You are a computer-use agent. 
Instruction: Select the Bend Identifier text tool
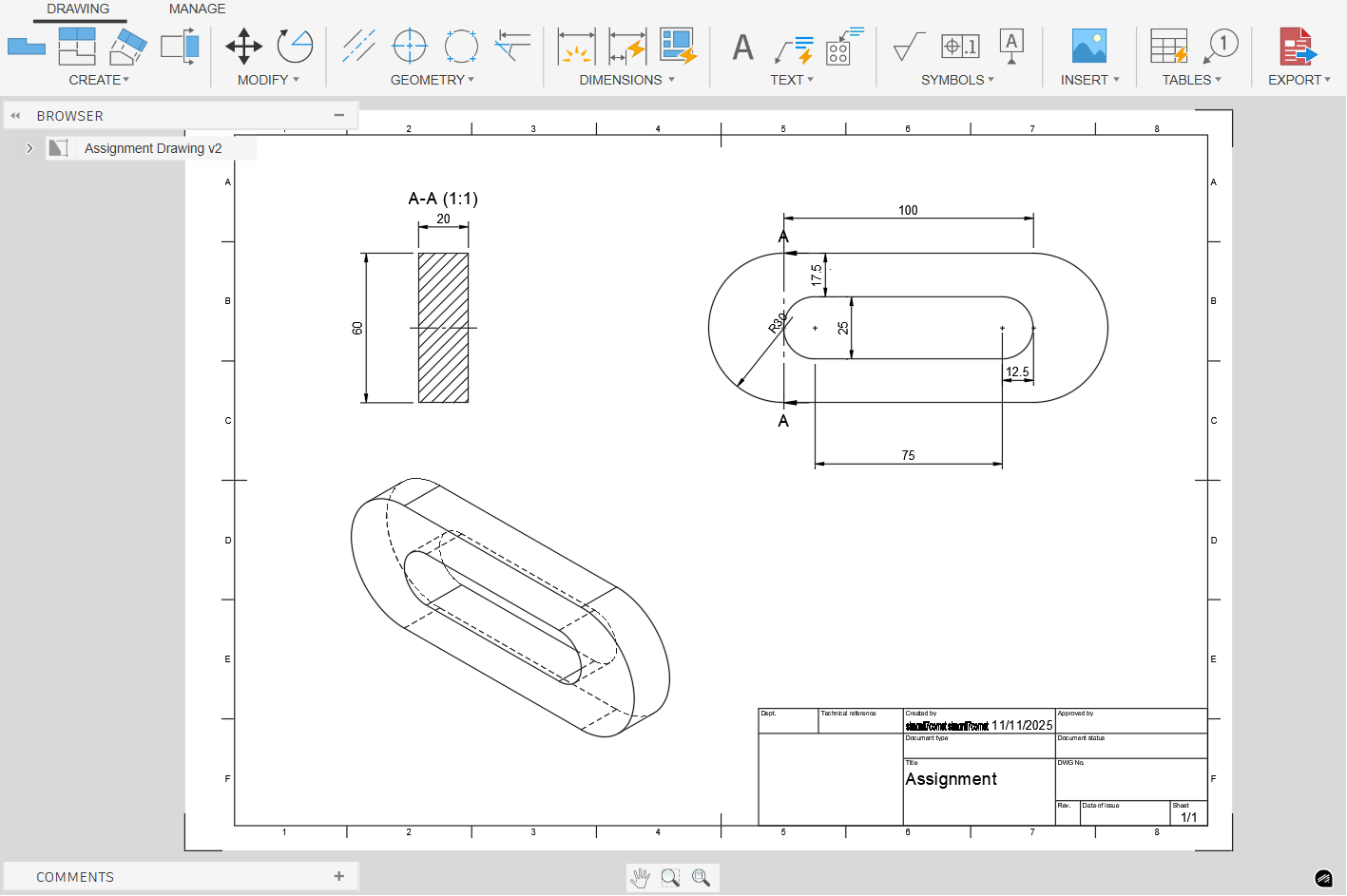point(844,46)
